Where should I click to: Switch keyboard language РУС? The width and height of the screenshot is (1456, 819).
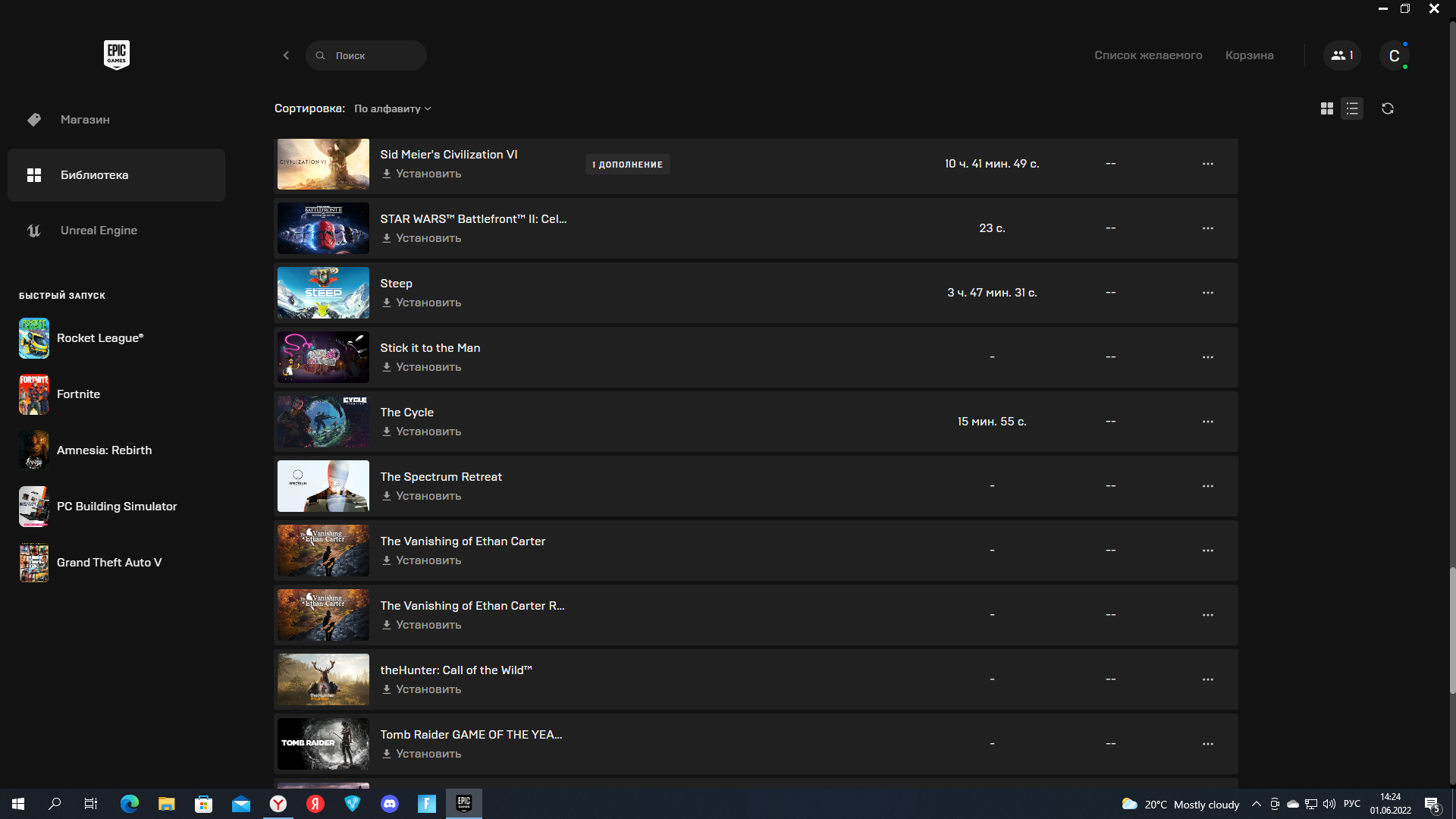(x=1352, y=804)
